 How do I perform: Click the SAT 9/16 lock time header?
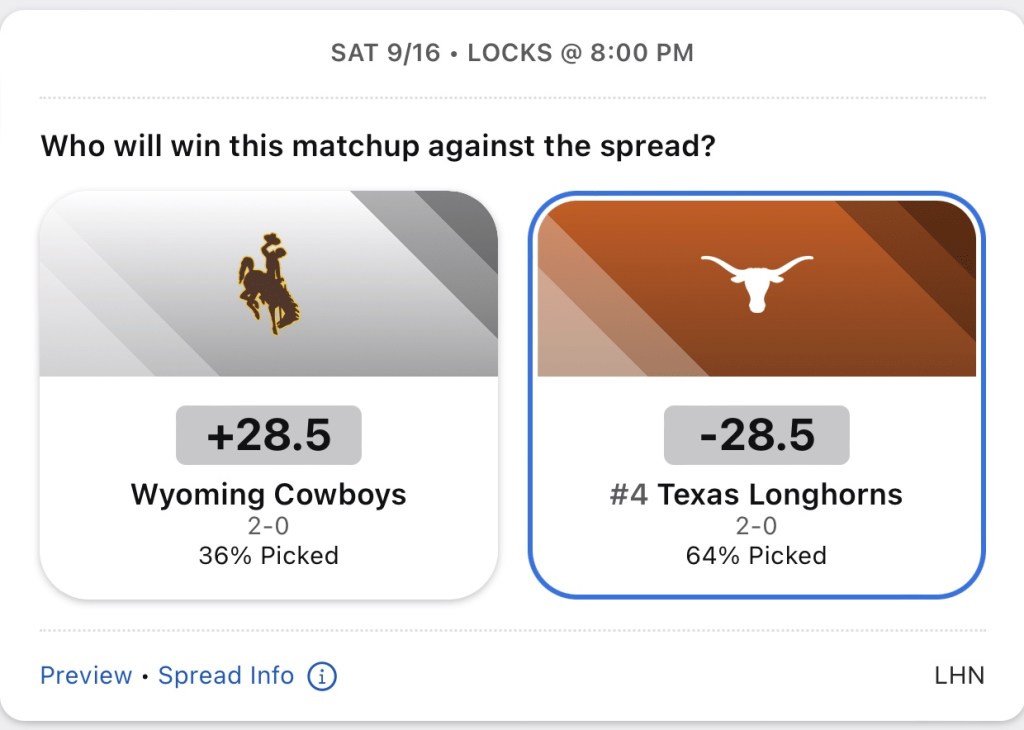pos(385,53)
